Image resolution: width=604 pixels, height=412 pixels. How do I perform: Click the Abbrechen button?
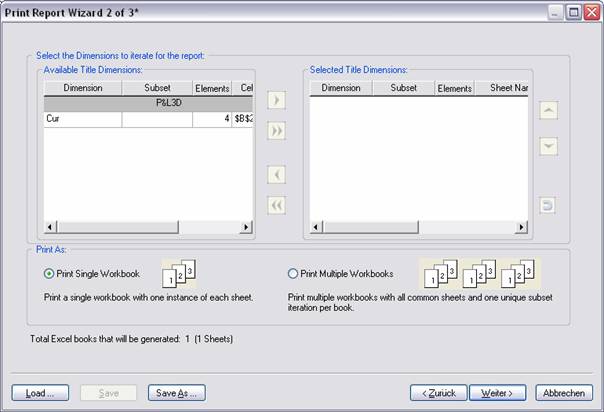[564, 393]
